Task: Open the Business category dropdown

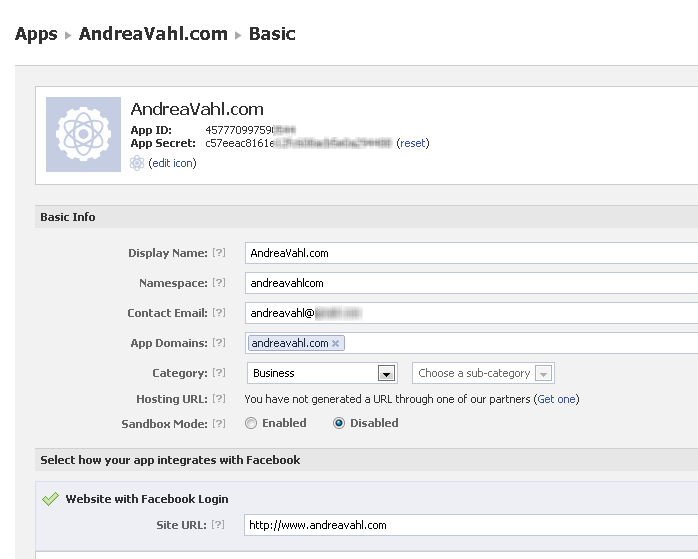Action: [x=386, y=374]
